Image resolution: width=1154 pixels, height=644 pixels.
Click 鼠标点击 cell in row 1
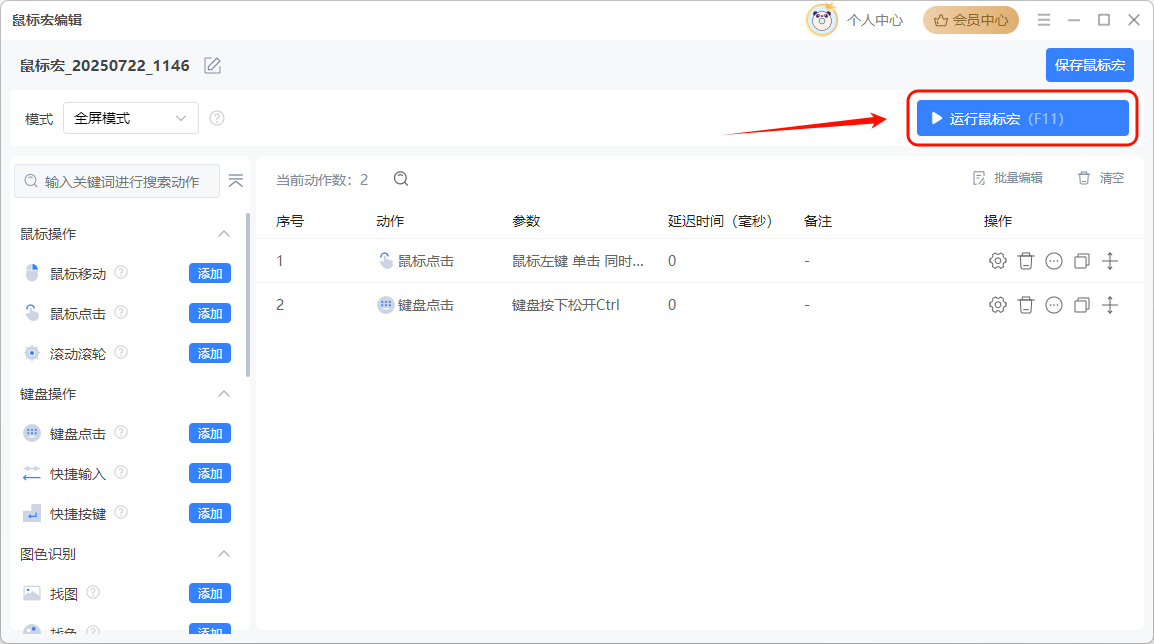coord(416,261)
